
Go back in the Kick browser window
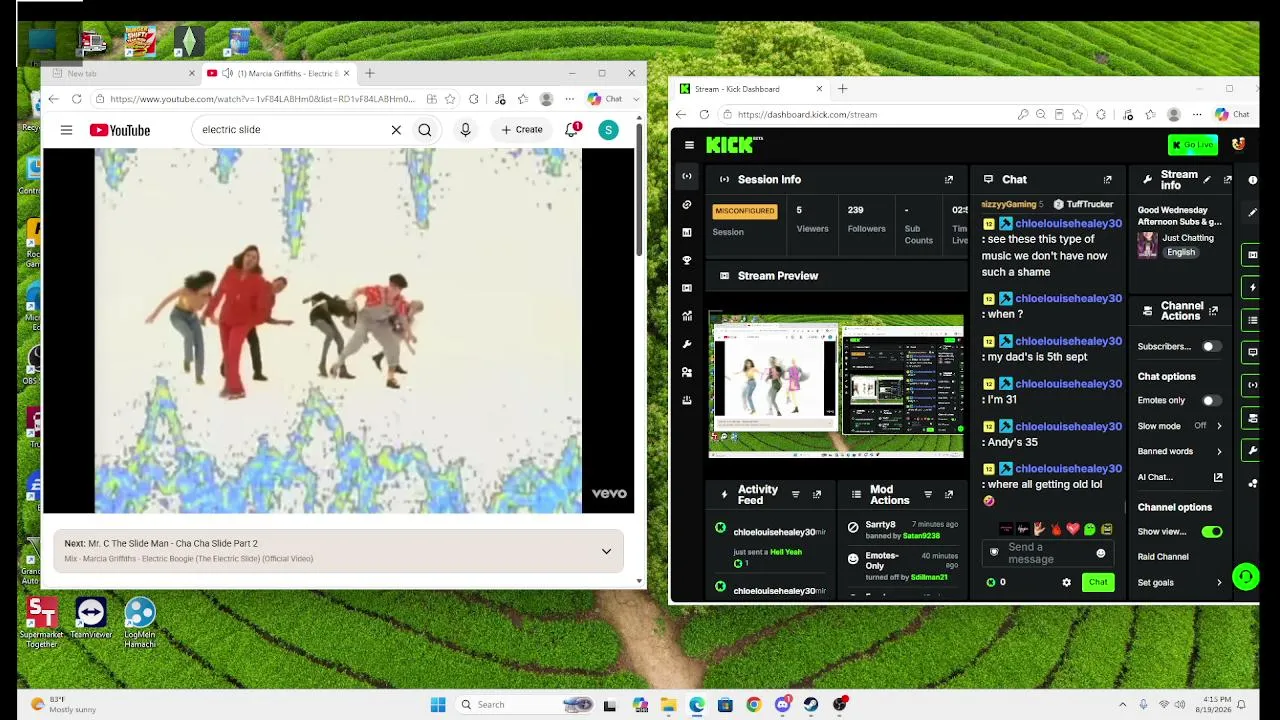click(681, 115)
